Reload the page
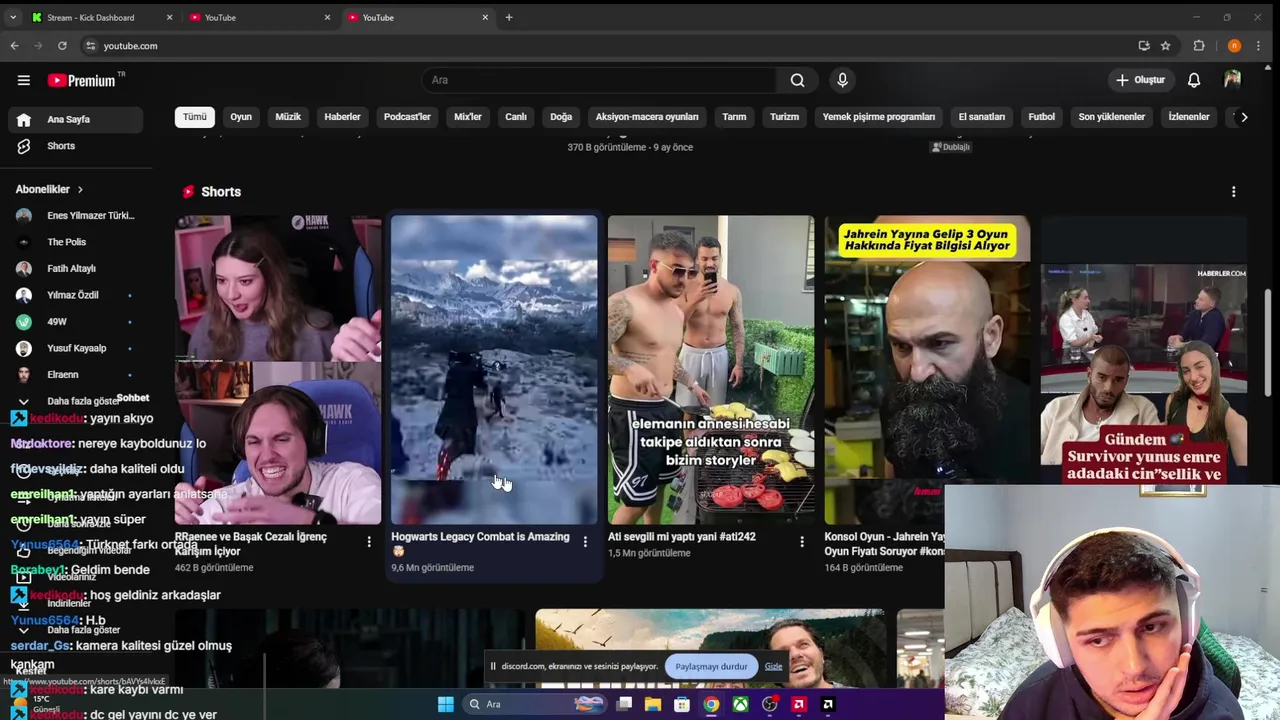The height and width of the screenshot is (720, 1280). (62, 46)
